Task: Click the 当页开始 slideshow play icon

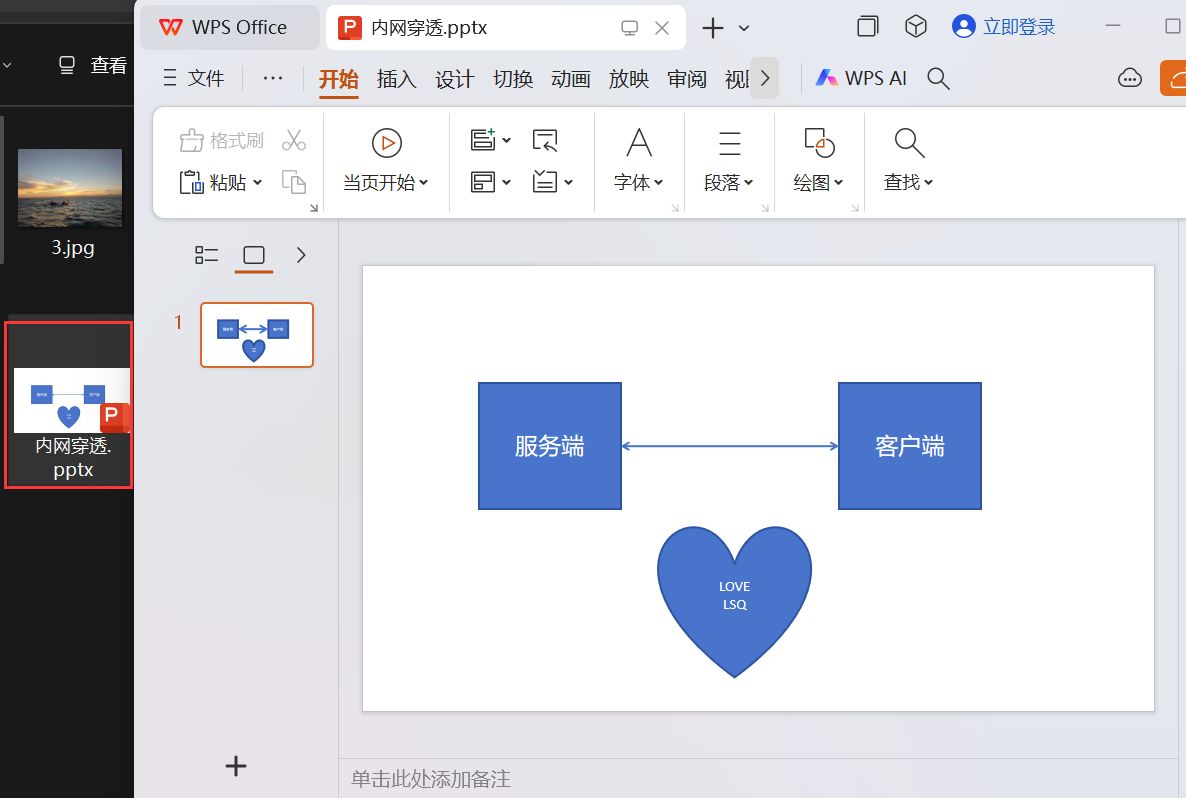Action: [x=387, y=141]
